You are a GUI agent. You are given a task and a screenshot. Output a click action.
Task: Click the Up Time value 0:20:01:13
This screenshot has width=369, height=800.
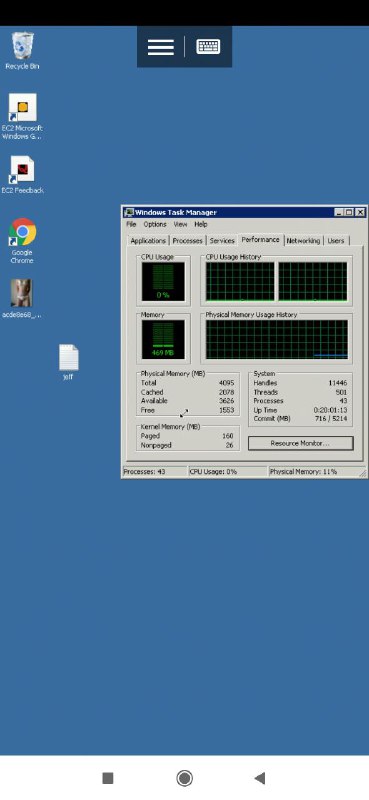[330, 410]
